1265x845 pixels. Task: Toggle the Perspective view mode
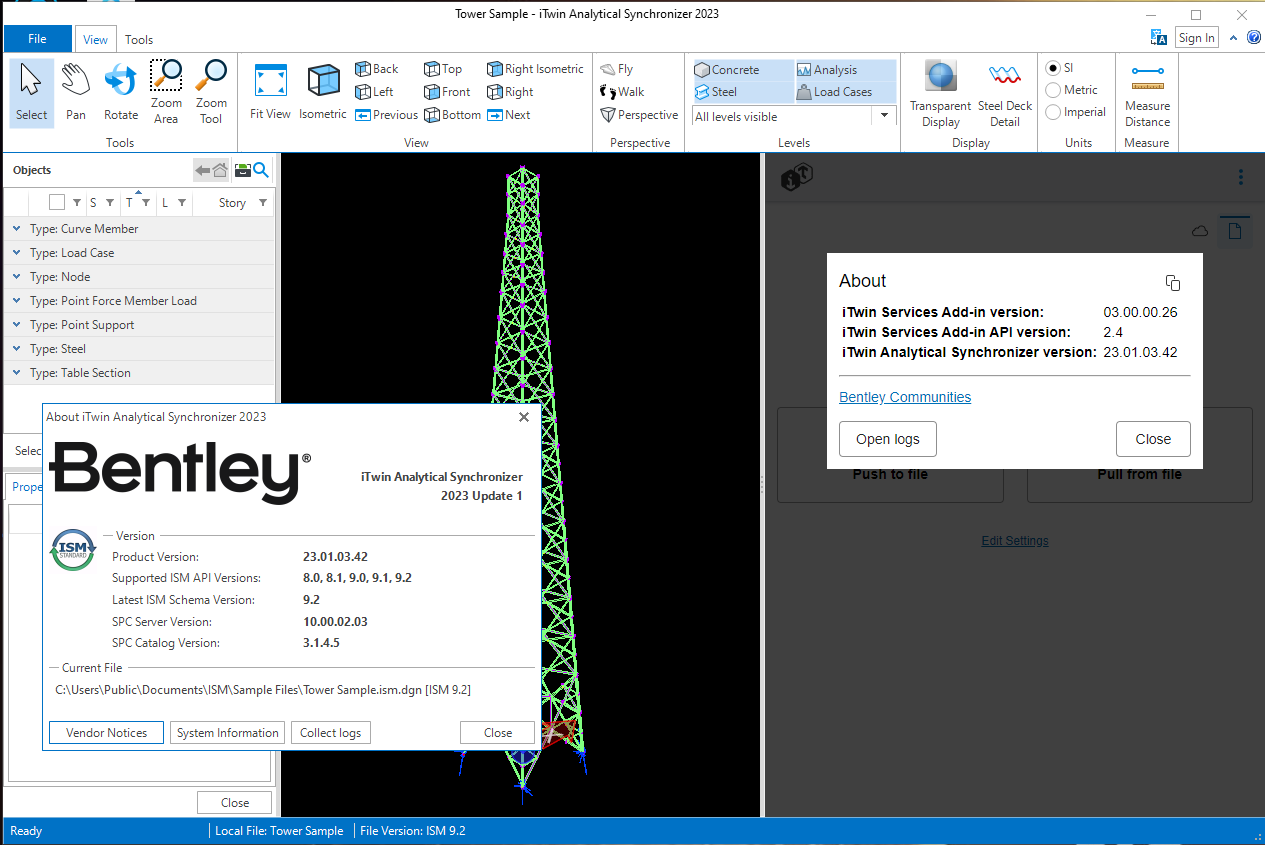[x=639, y=115]
